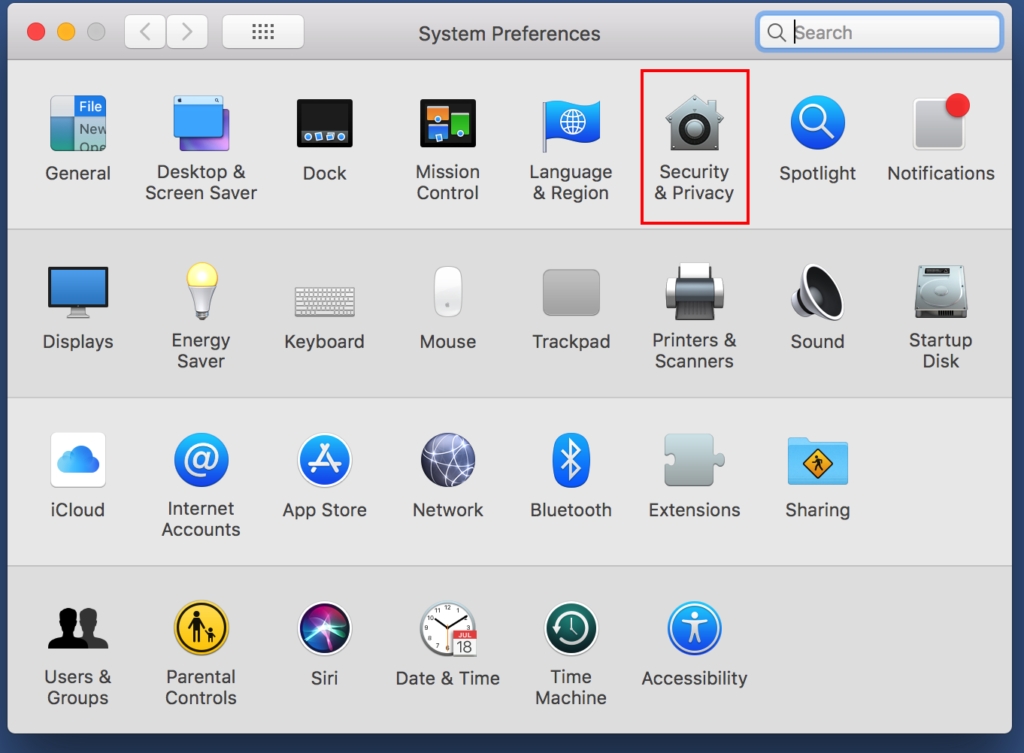Open the Network settings pane

click(x=447, y=461)
